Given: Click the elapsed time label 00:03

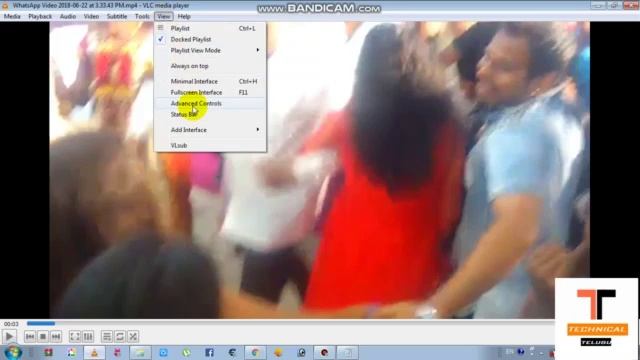Looking at the screenshot, I should pyautogui.click(x=11, y=324).
